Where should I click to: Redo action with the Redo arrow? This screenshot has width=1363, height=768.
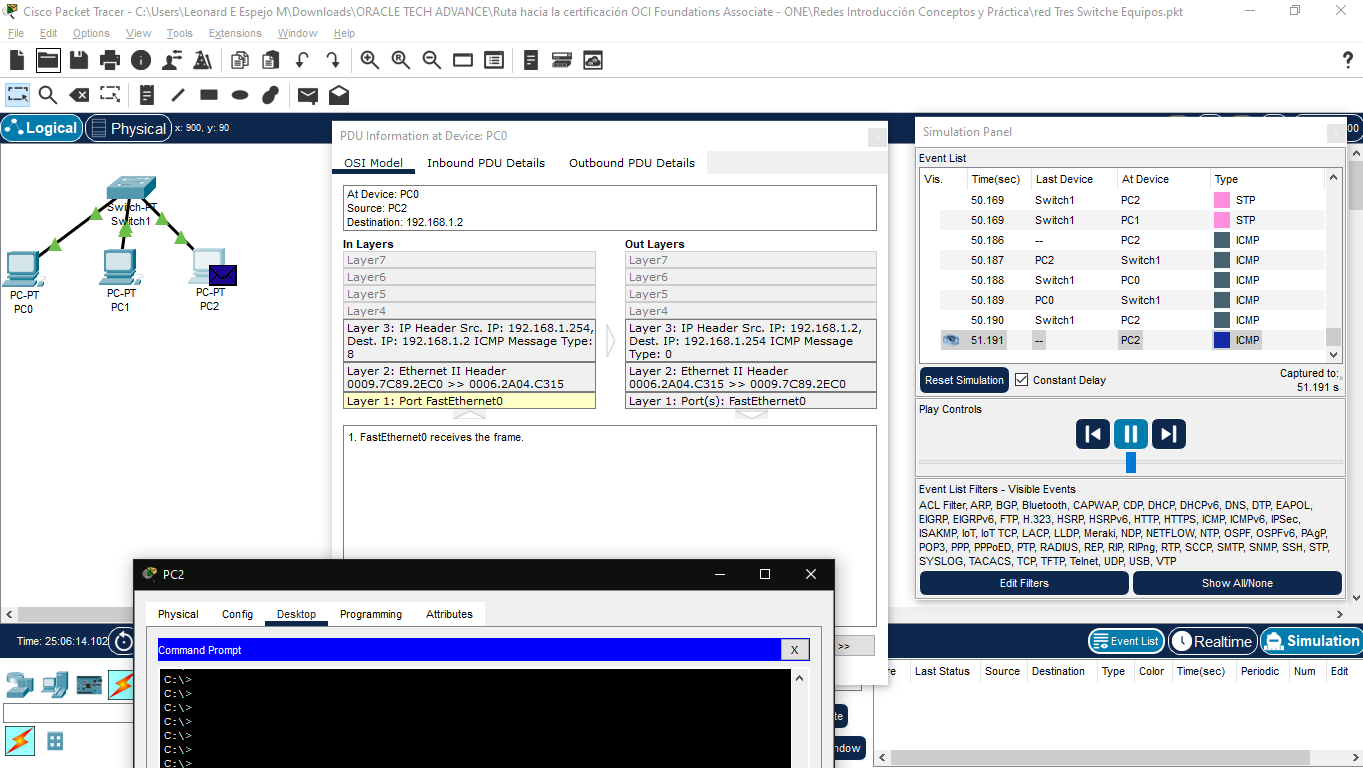[332, 60]
